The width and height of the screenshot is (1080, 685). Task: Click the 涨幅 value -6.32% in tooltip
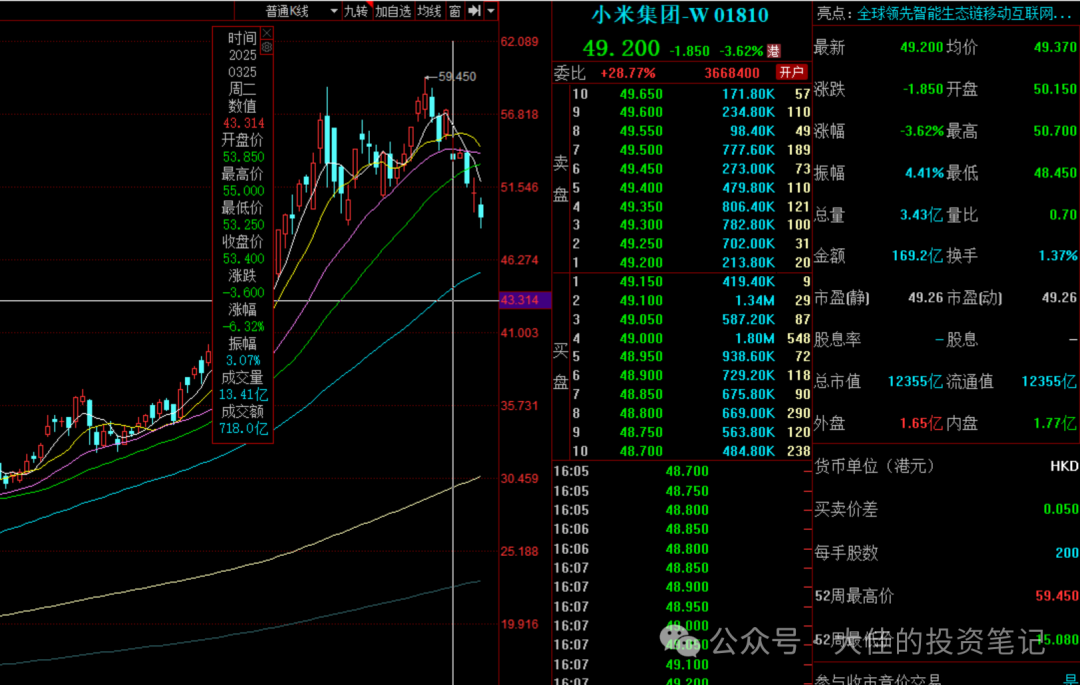click(243, 326)
